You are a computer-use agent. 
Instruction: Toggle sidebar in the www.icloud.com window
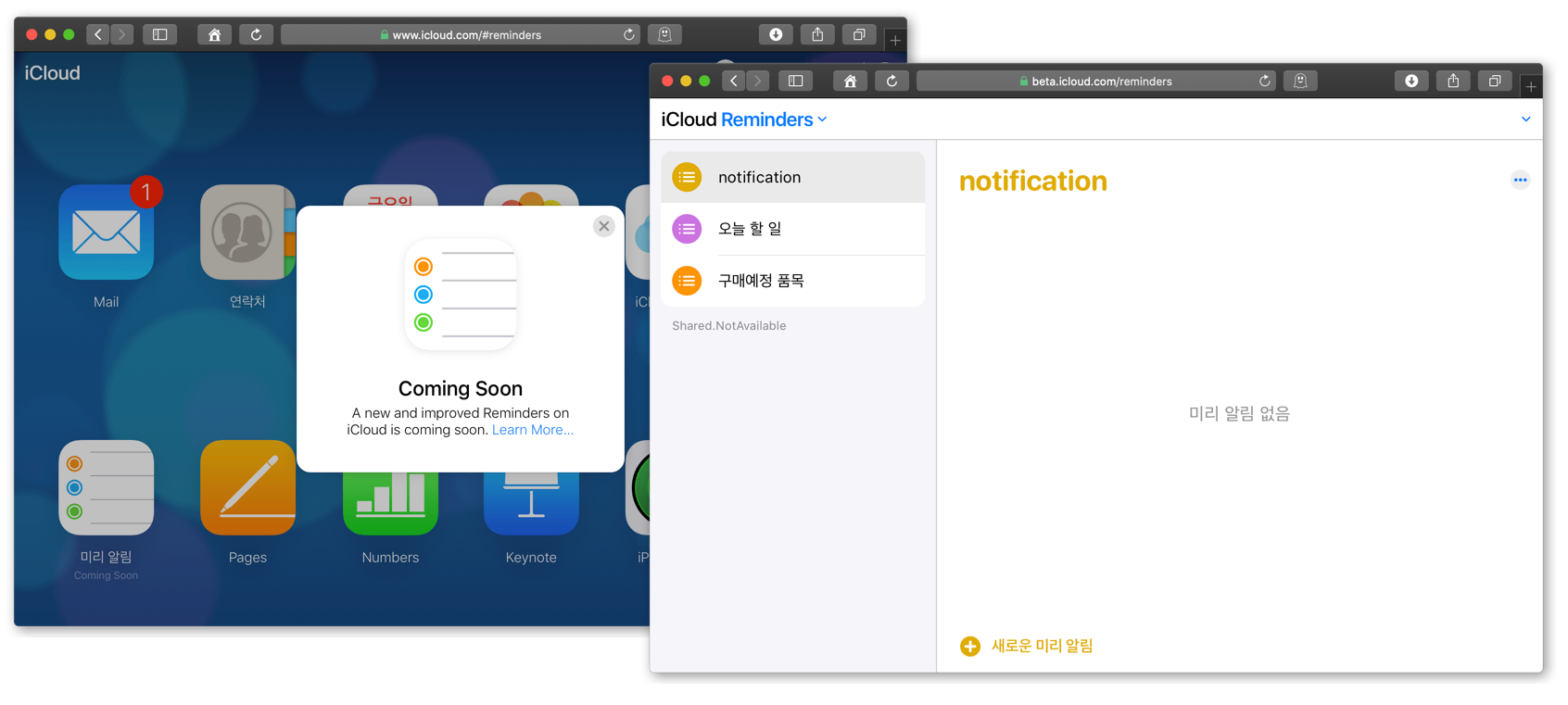point(159,34)
